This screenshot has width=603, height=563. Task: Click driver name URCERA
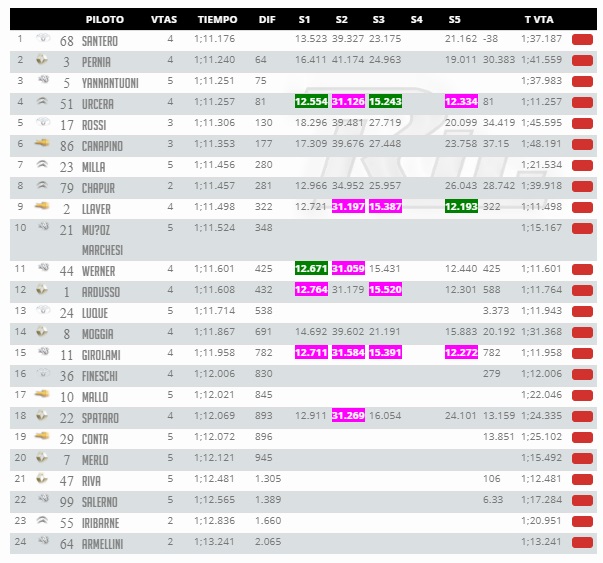click(98, 104)
